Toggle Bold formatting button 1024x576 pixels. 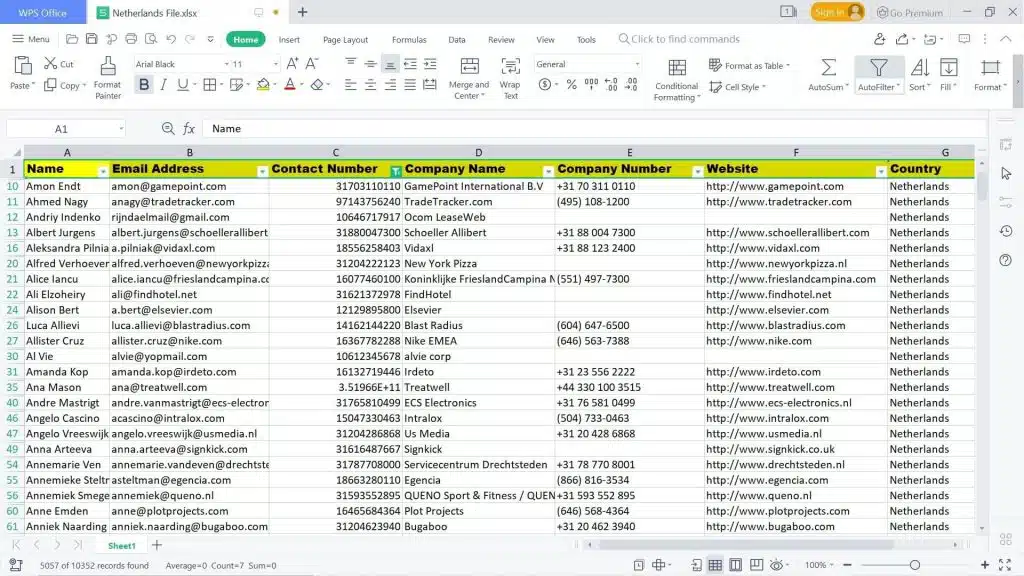click(x=144, y=85)
